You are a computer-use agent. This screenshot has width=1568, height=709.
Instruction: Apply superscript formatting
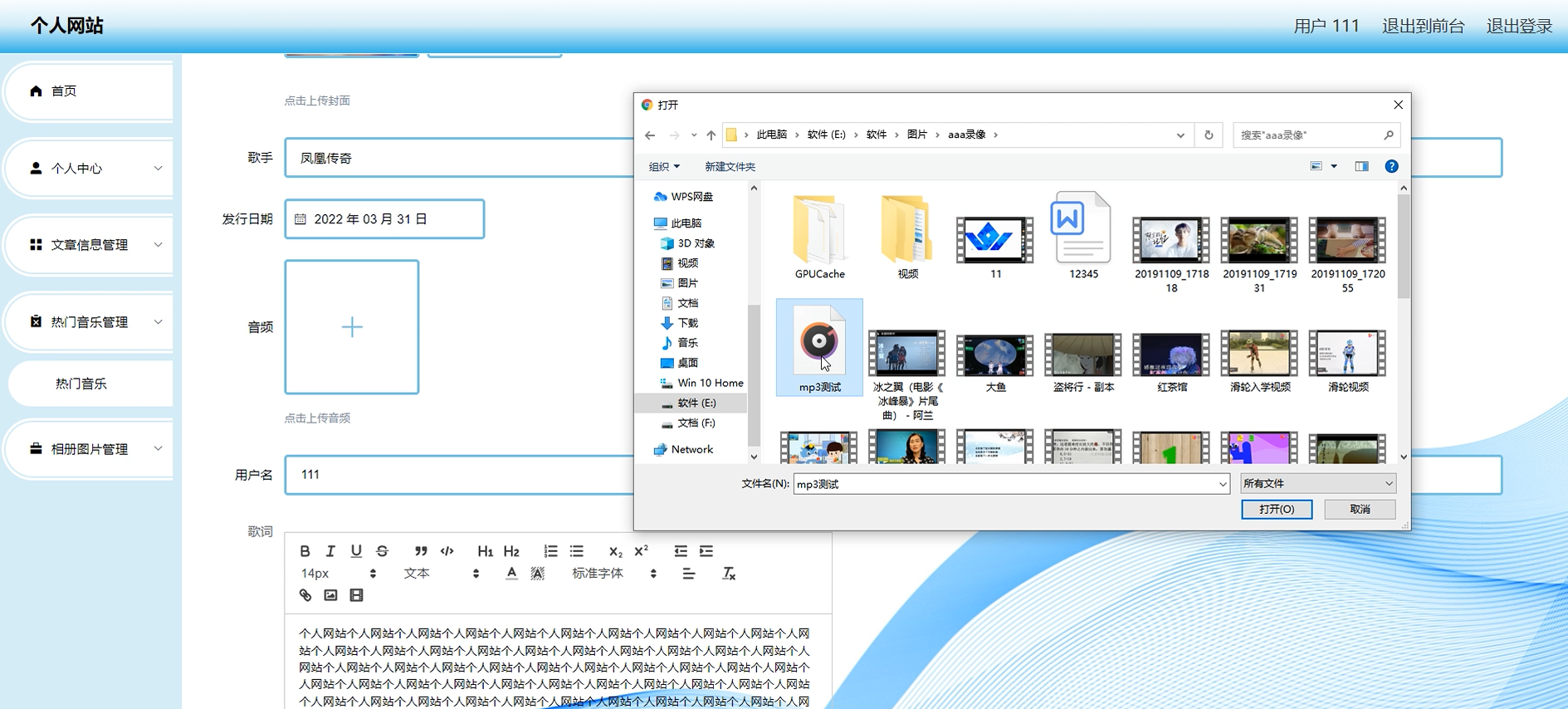[641, 551]
